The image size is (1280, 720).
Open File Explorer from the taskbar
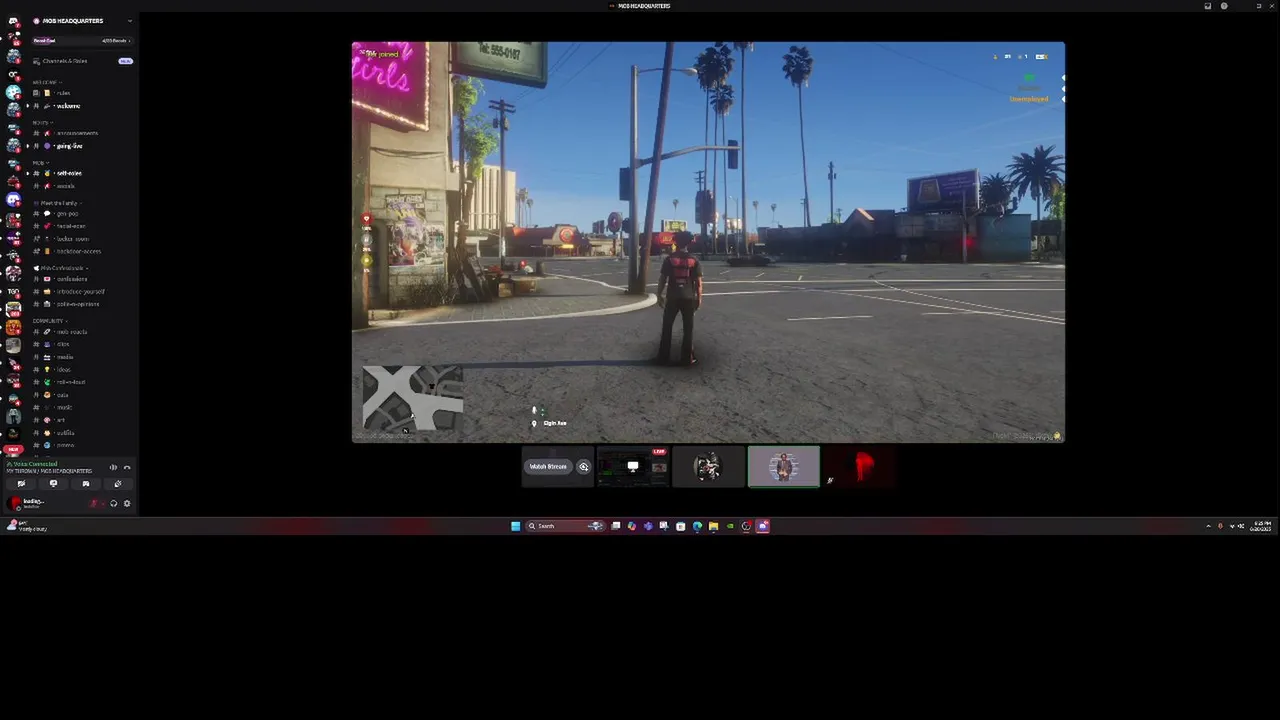(713, 526)
